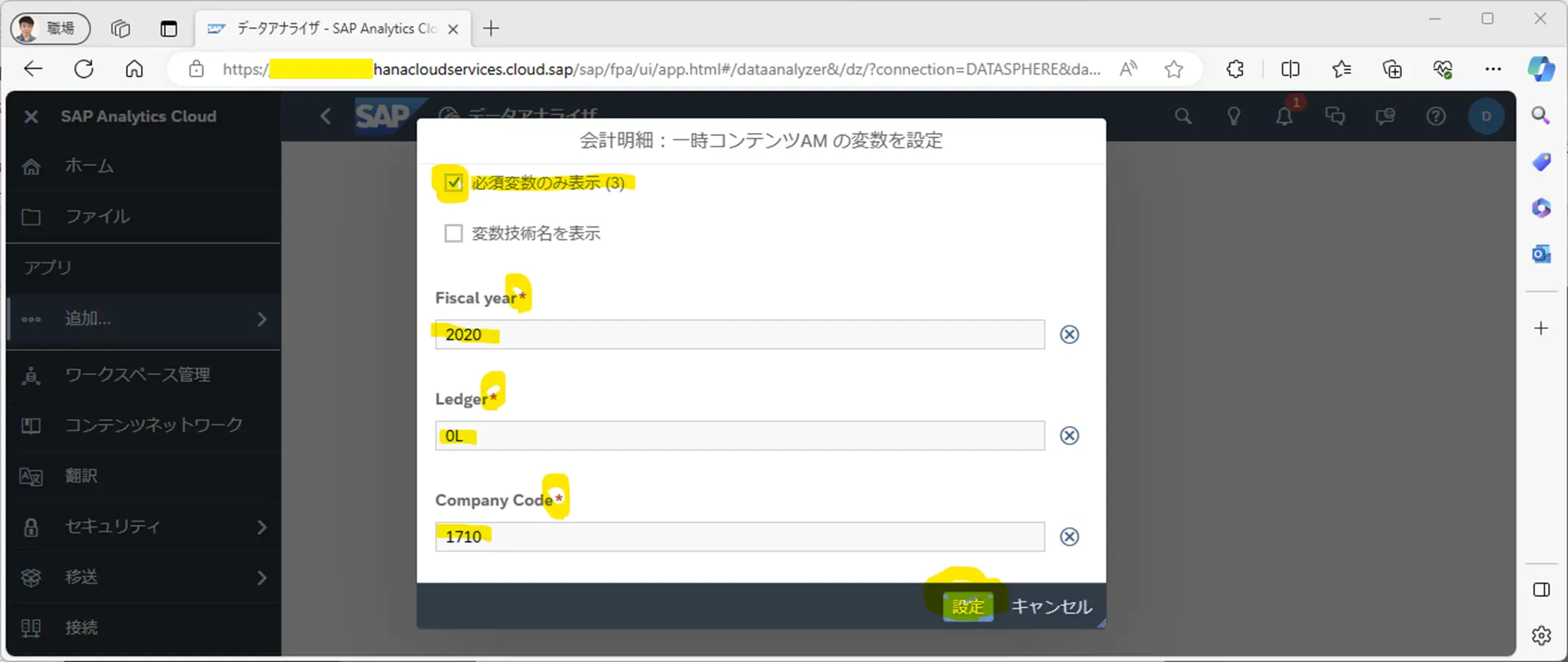Open the feedback comment icon
Screen dimensions: 1568x662
pyautogui.click(x=1386, y=116)
